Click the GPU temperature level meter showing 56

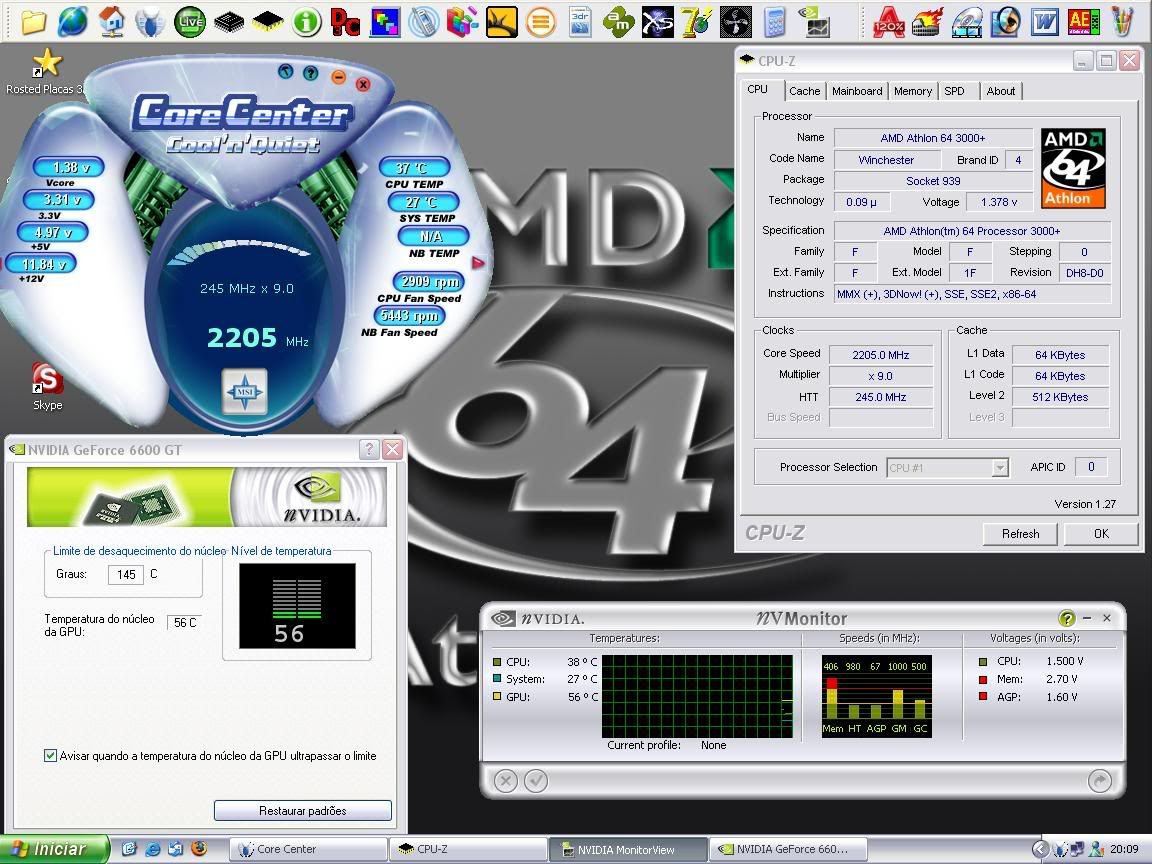pyautogui.click(x=297, y=606)
